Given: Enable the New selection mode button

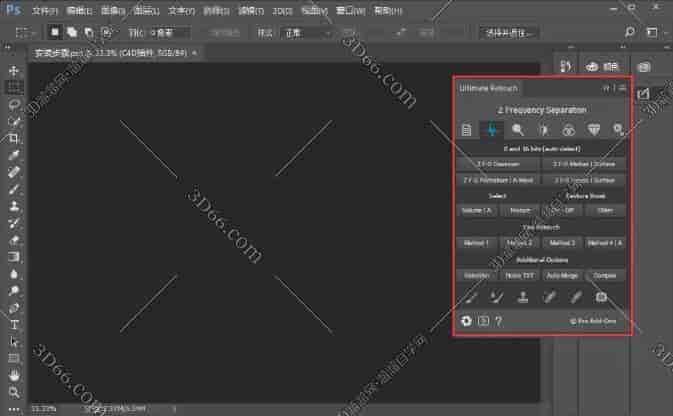Looking at the screenshot, I should pyautogui.click(x=56, y=32).
